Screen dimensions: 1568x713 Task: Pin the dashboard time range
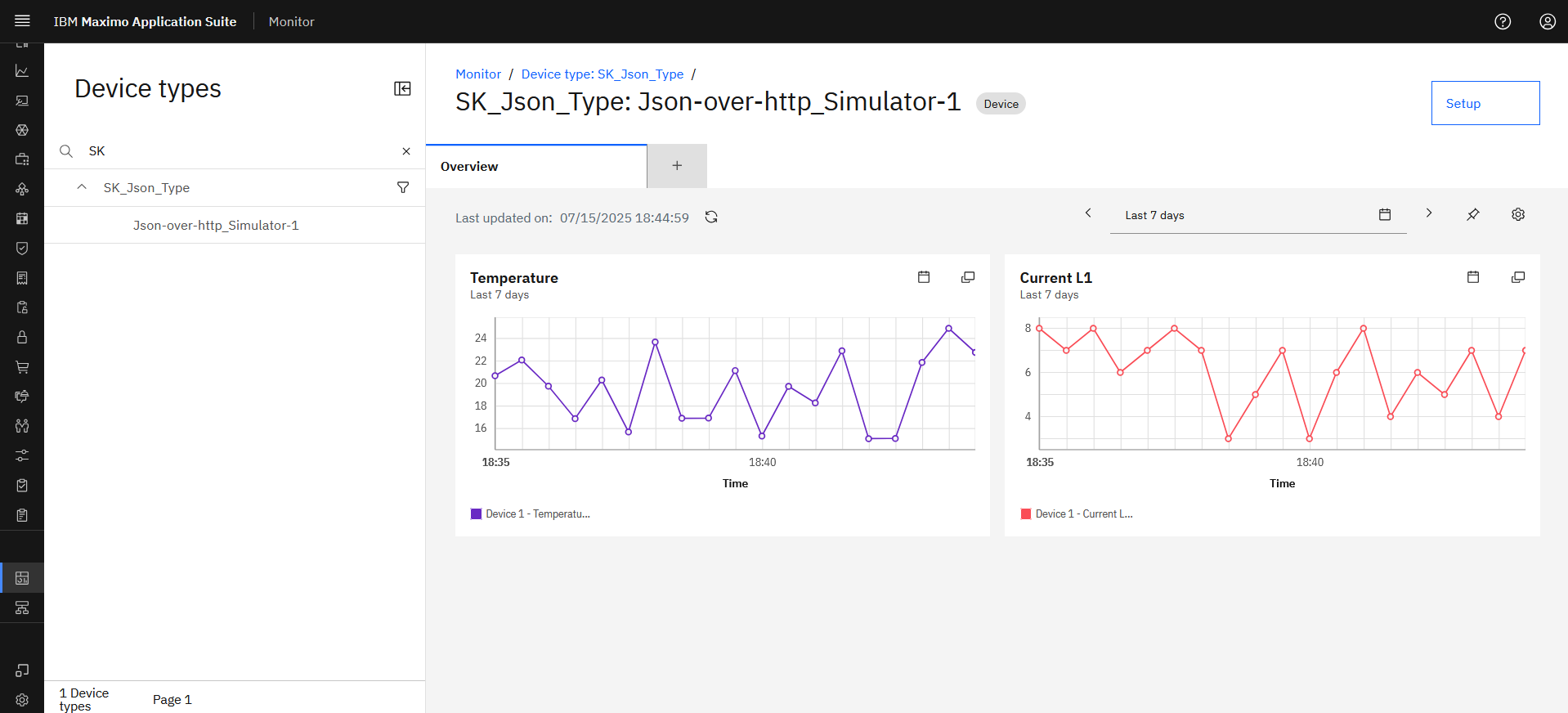click(1472, 214)
